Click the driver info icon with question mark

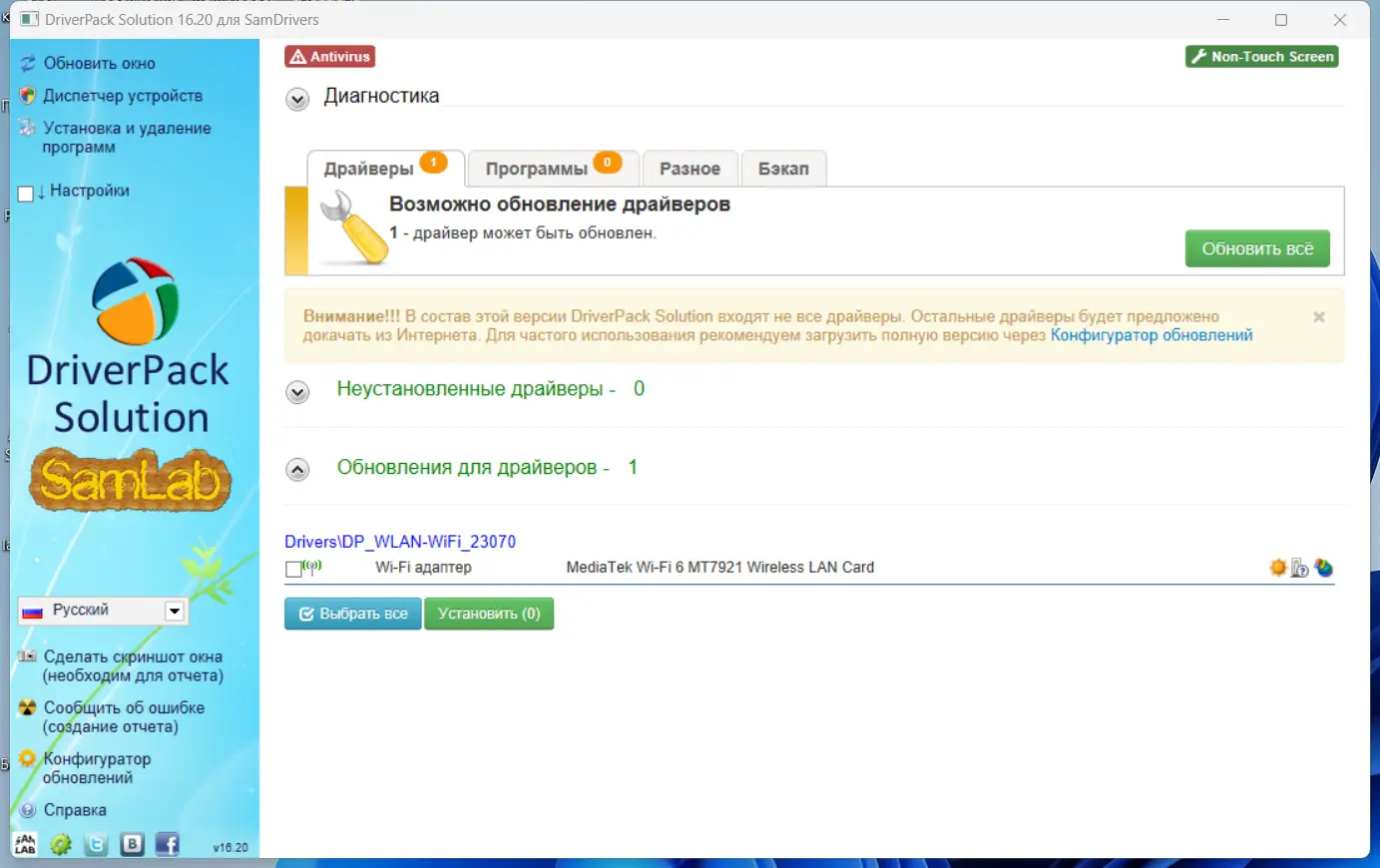[1300, 568]
